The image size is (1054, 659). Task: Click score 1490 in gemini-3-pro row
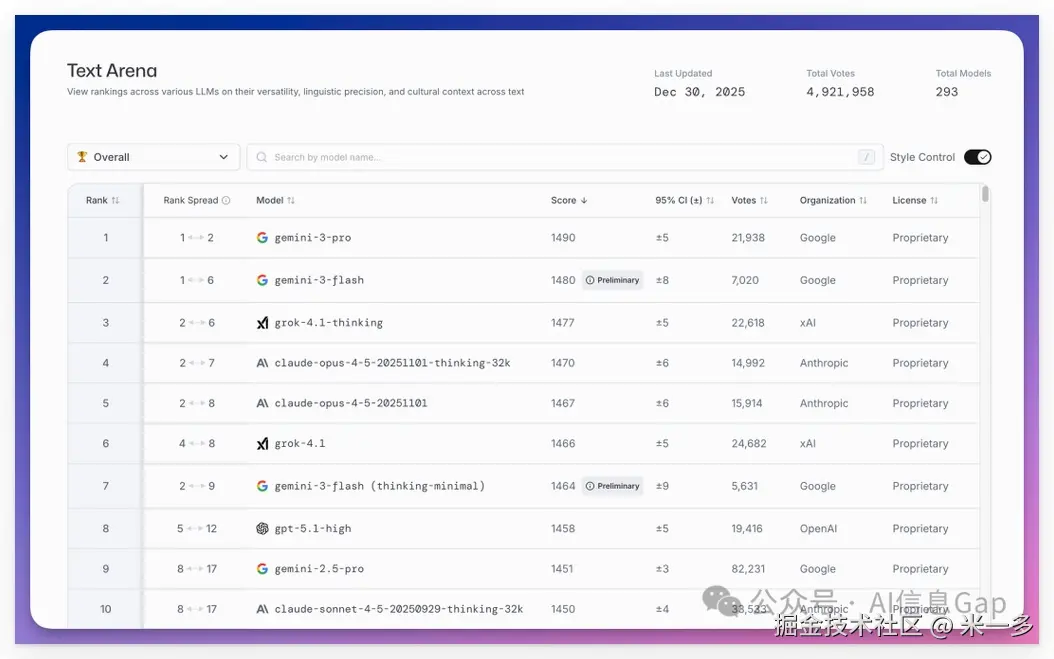point(563,237)
